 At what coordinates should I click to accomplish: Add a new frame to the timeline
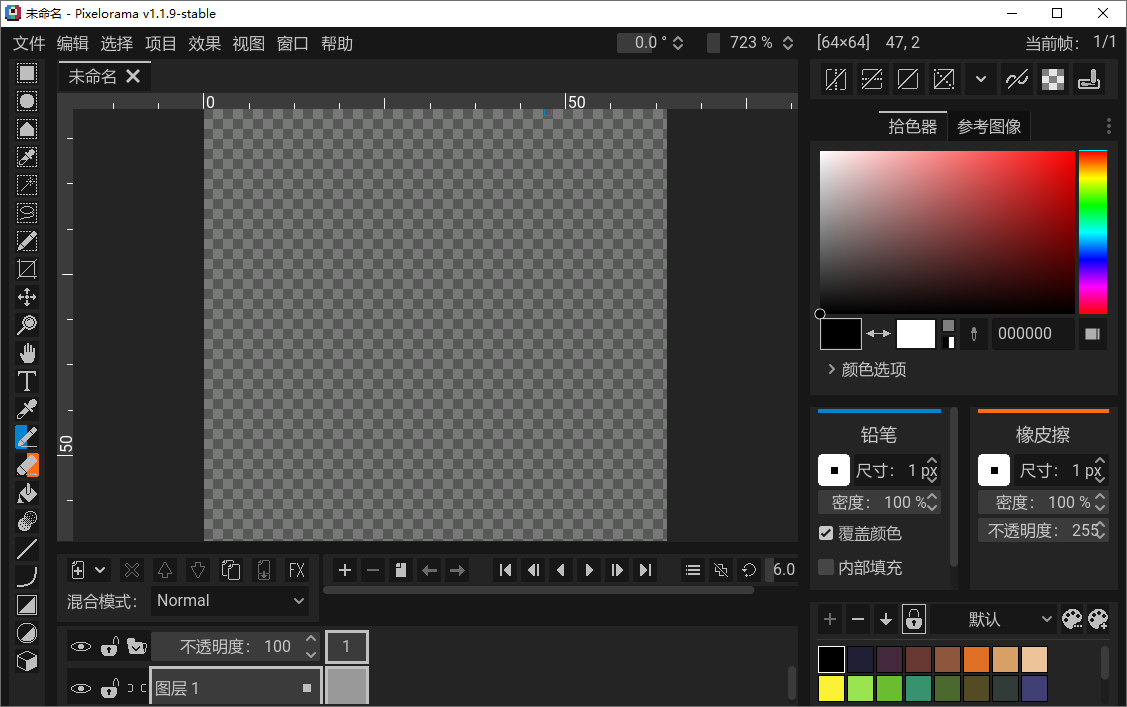coord(345,570)
